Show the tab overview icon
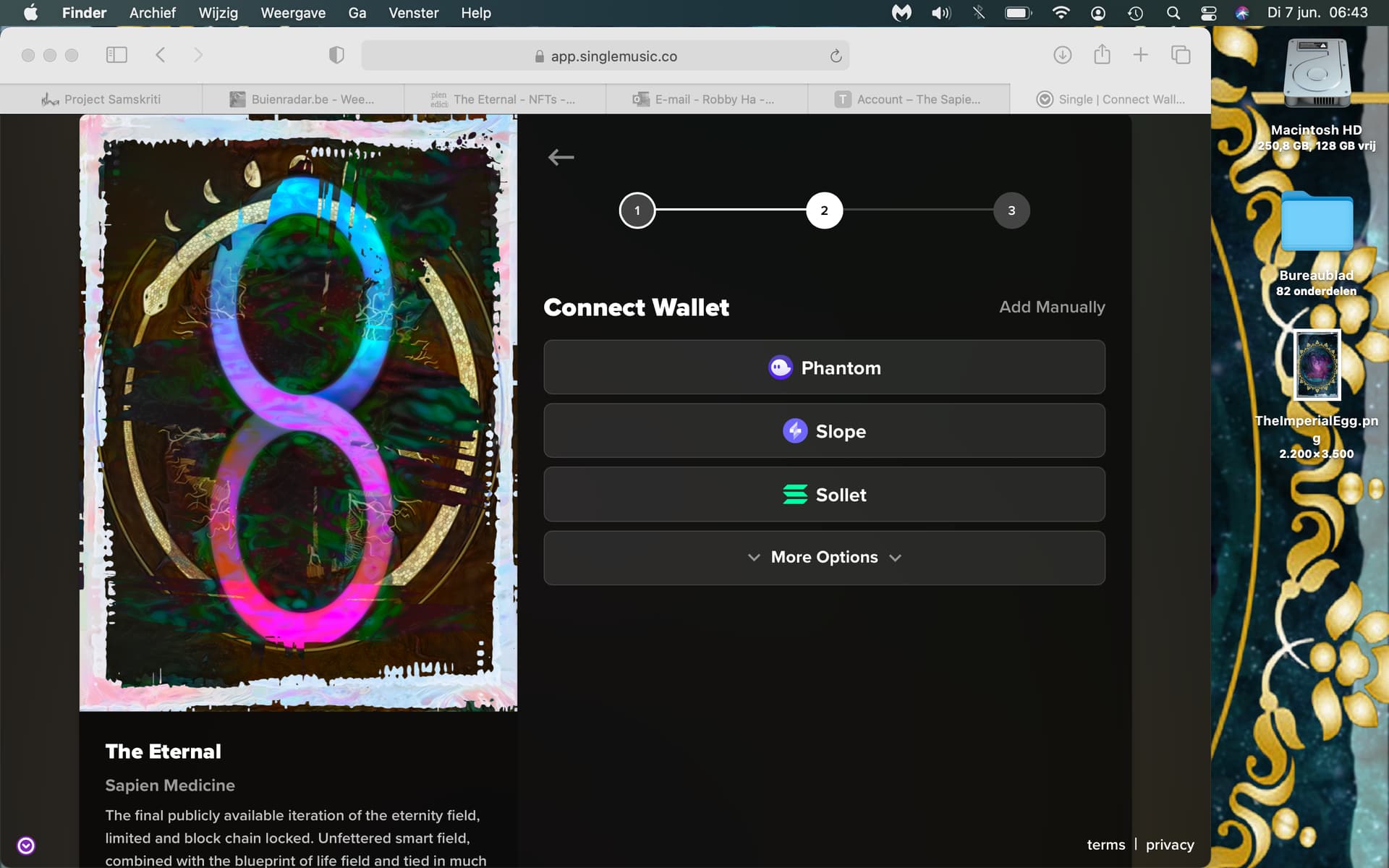1389x868 pixels. click(1181, 55)
